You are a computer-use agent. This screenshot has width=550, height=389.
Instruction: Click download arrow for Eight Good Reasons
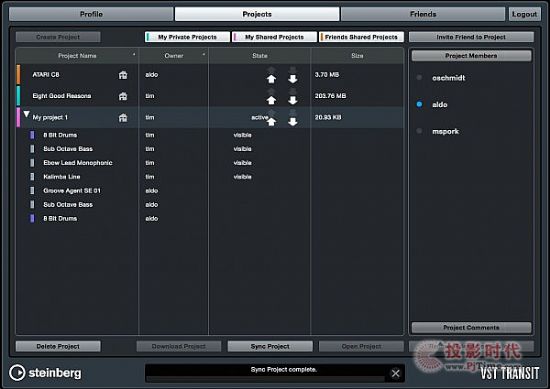pos(293,100)
